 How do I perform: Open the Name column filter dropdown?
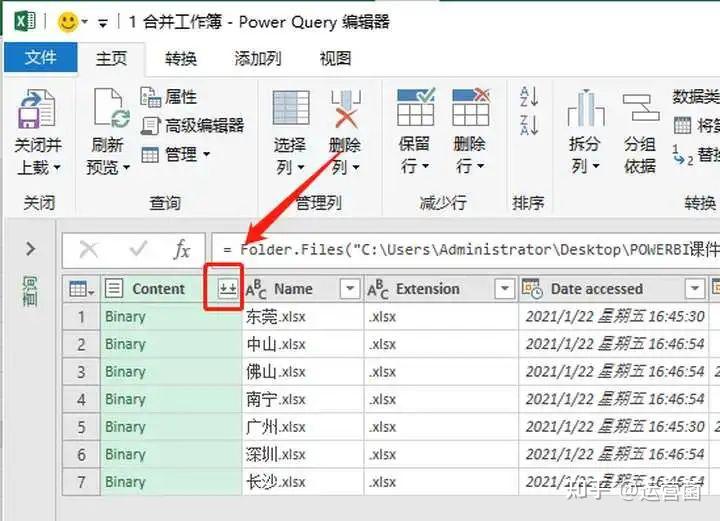point(349,289)
